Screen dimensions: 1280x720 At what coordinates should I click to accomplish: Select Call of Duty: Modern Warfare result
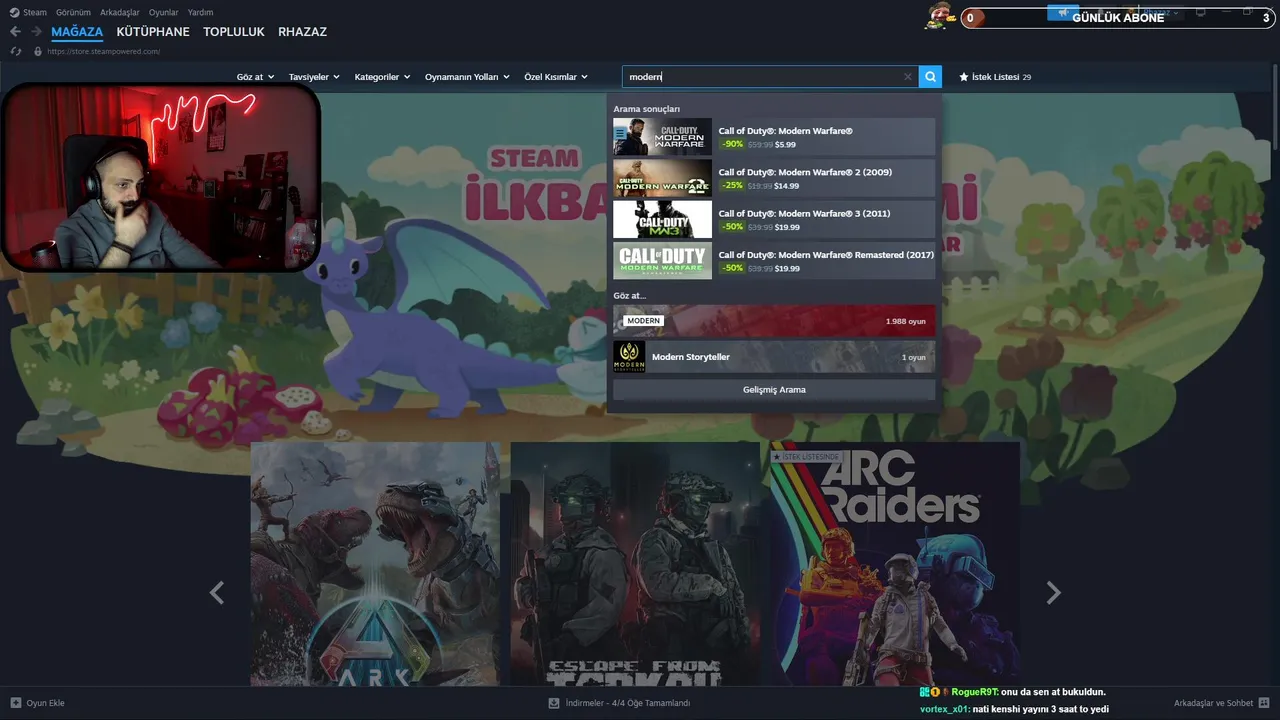774,137
